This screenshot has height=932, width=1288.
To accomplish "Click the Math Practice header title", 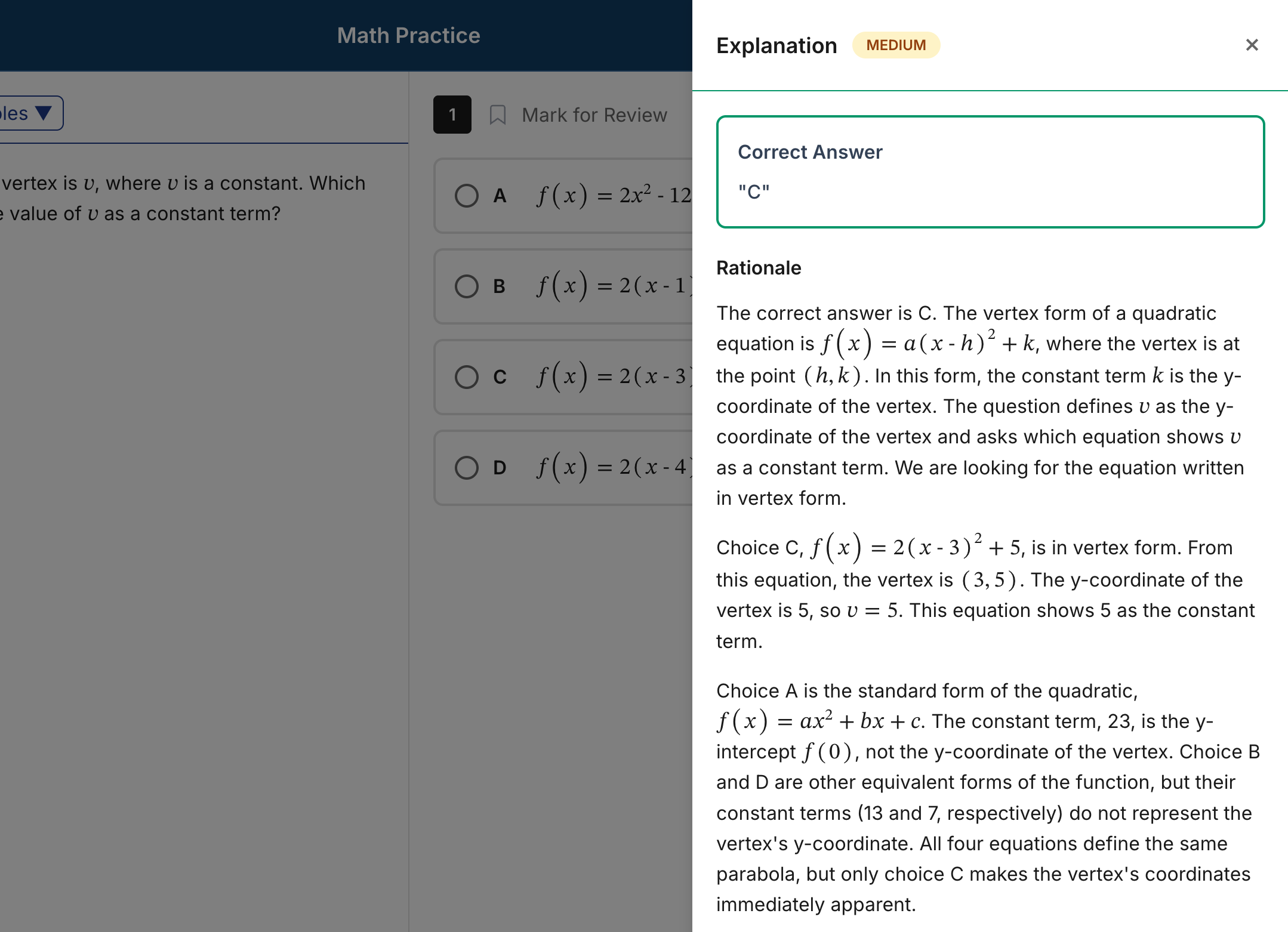I will pyautogui.click(x=408, y=35).
